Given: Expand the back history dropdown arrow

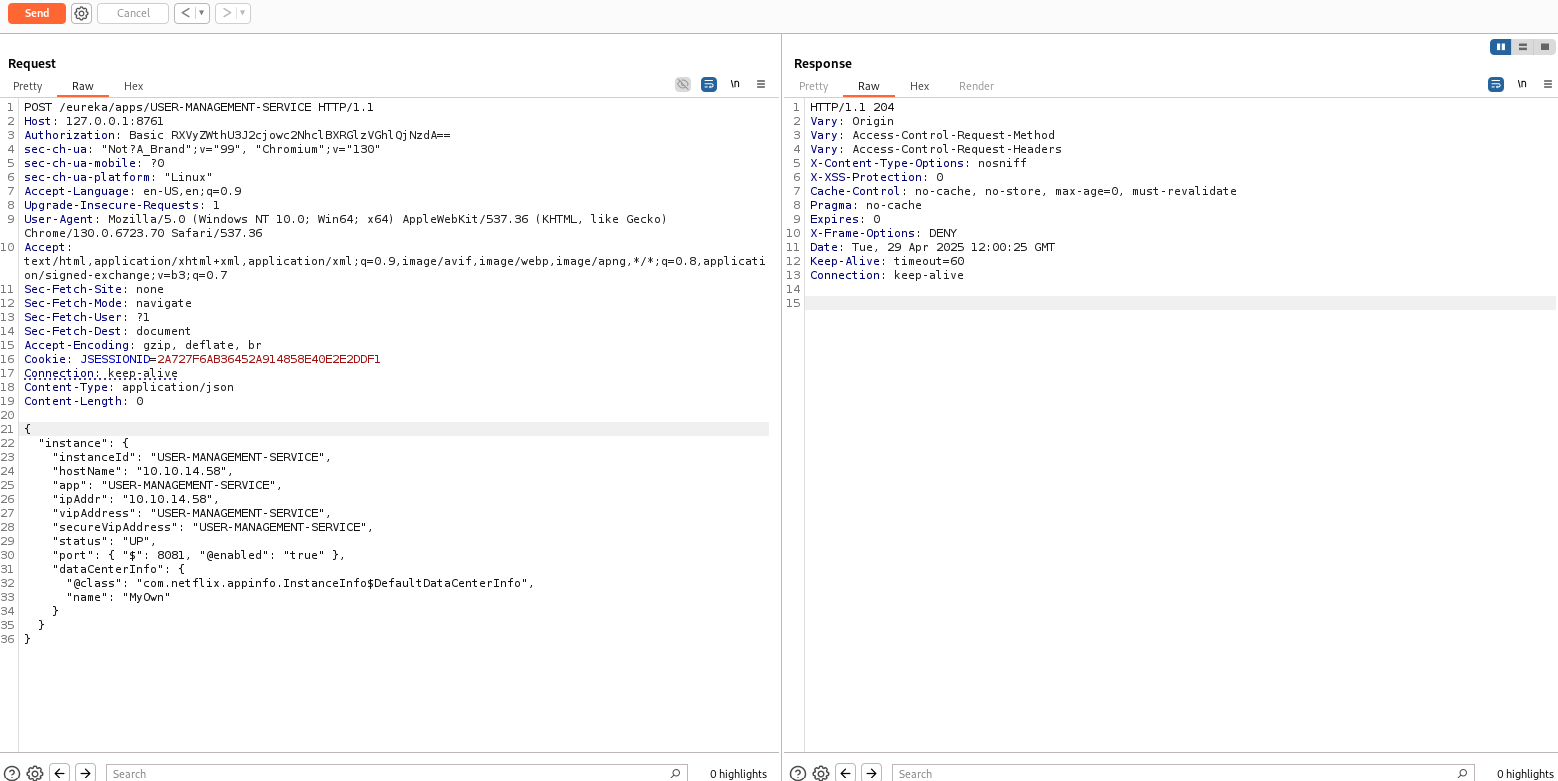Looking at the screenshot, I should pyautogui.click(x=201, y=13).
